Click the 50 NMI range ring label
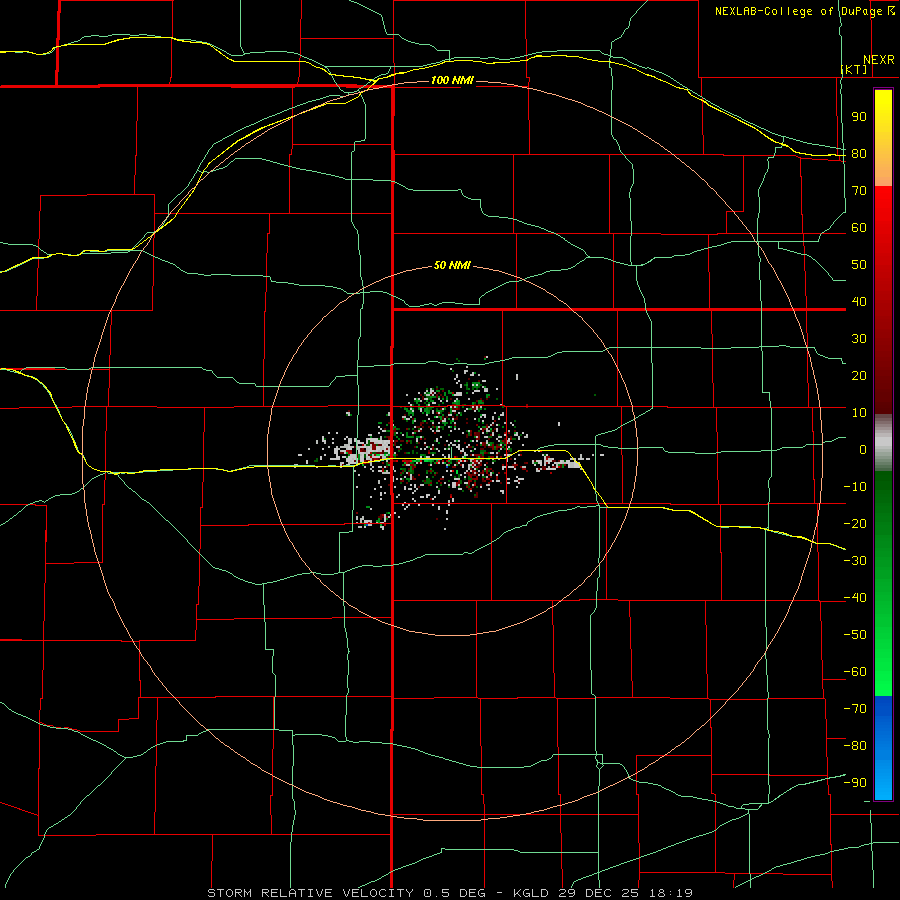 pos(452,265)
